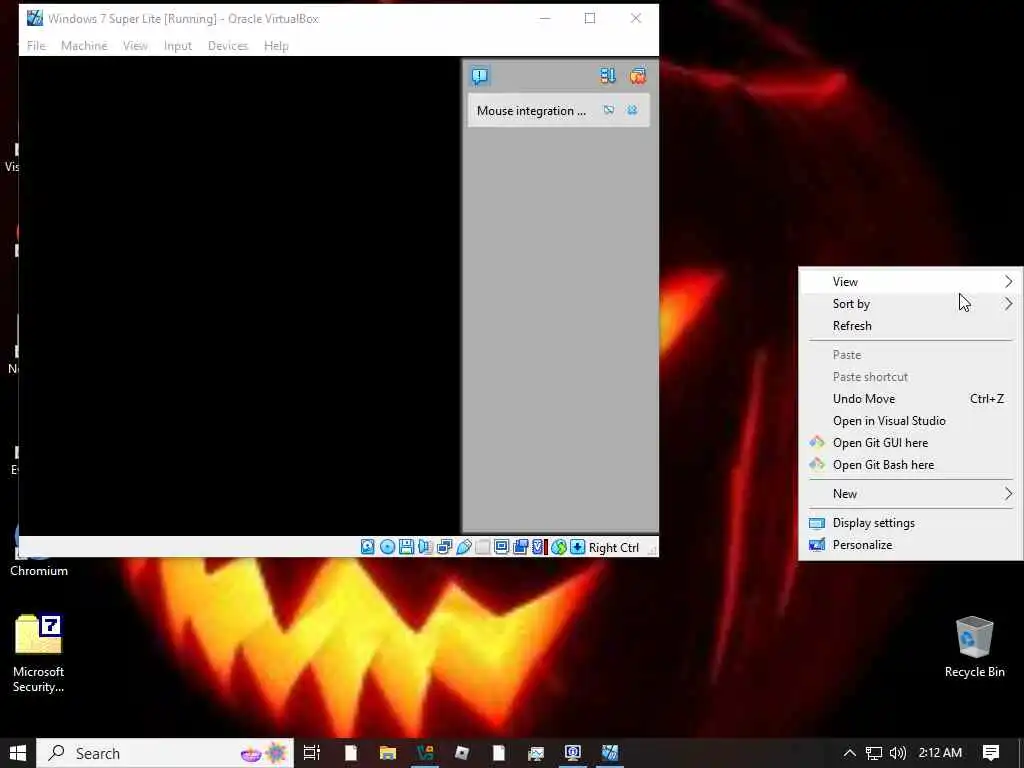Expand the New submenu in context menu
The width and height of the screenshot is (1024, 768).
point(911,494)
